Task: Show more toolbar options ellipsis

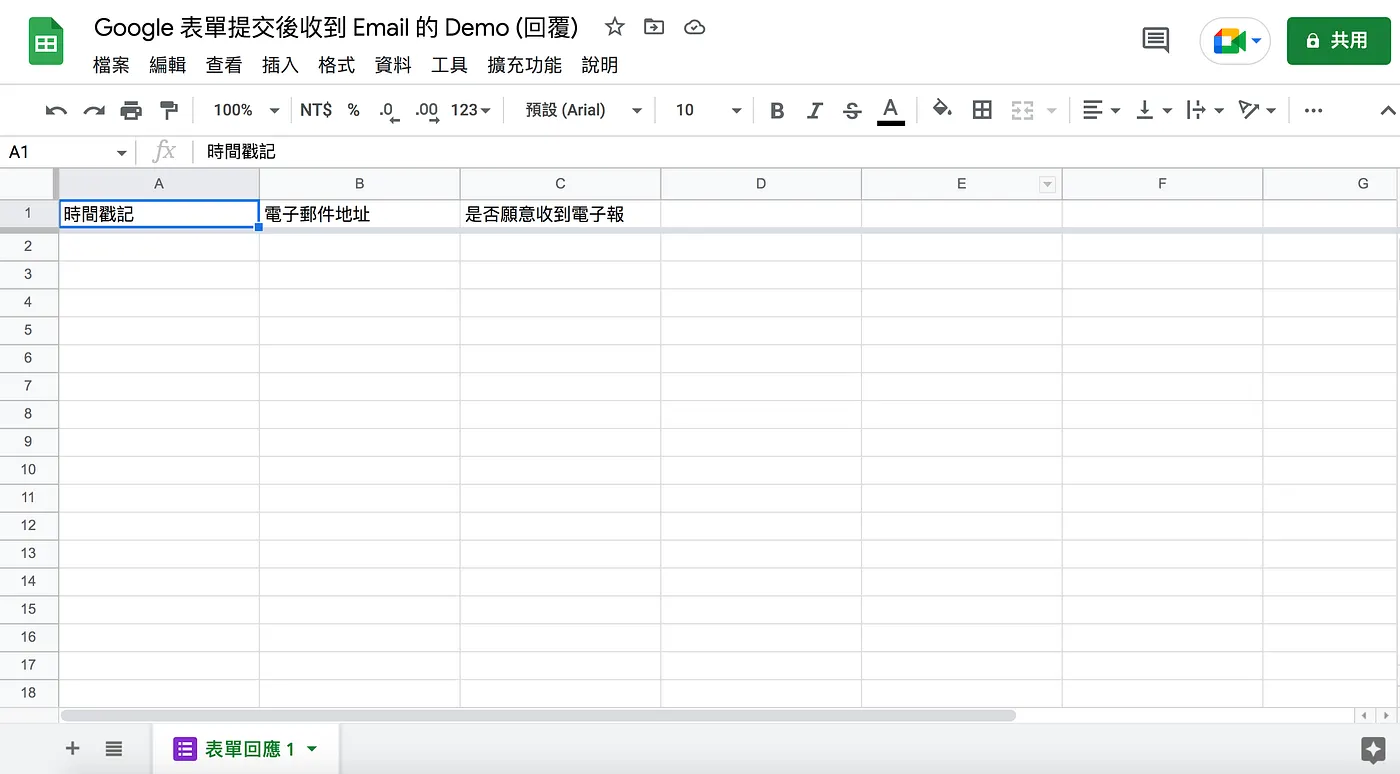Action: click(1314, 110)
